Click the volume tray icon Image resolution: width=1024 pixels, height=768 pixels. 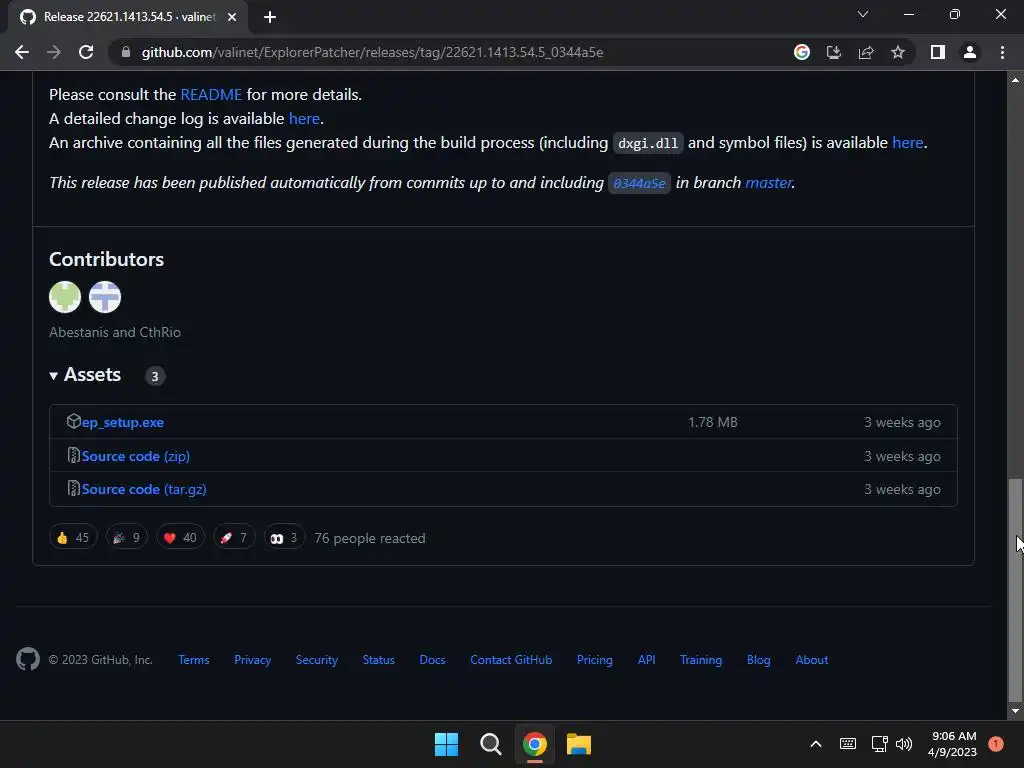tap(904, 744)
